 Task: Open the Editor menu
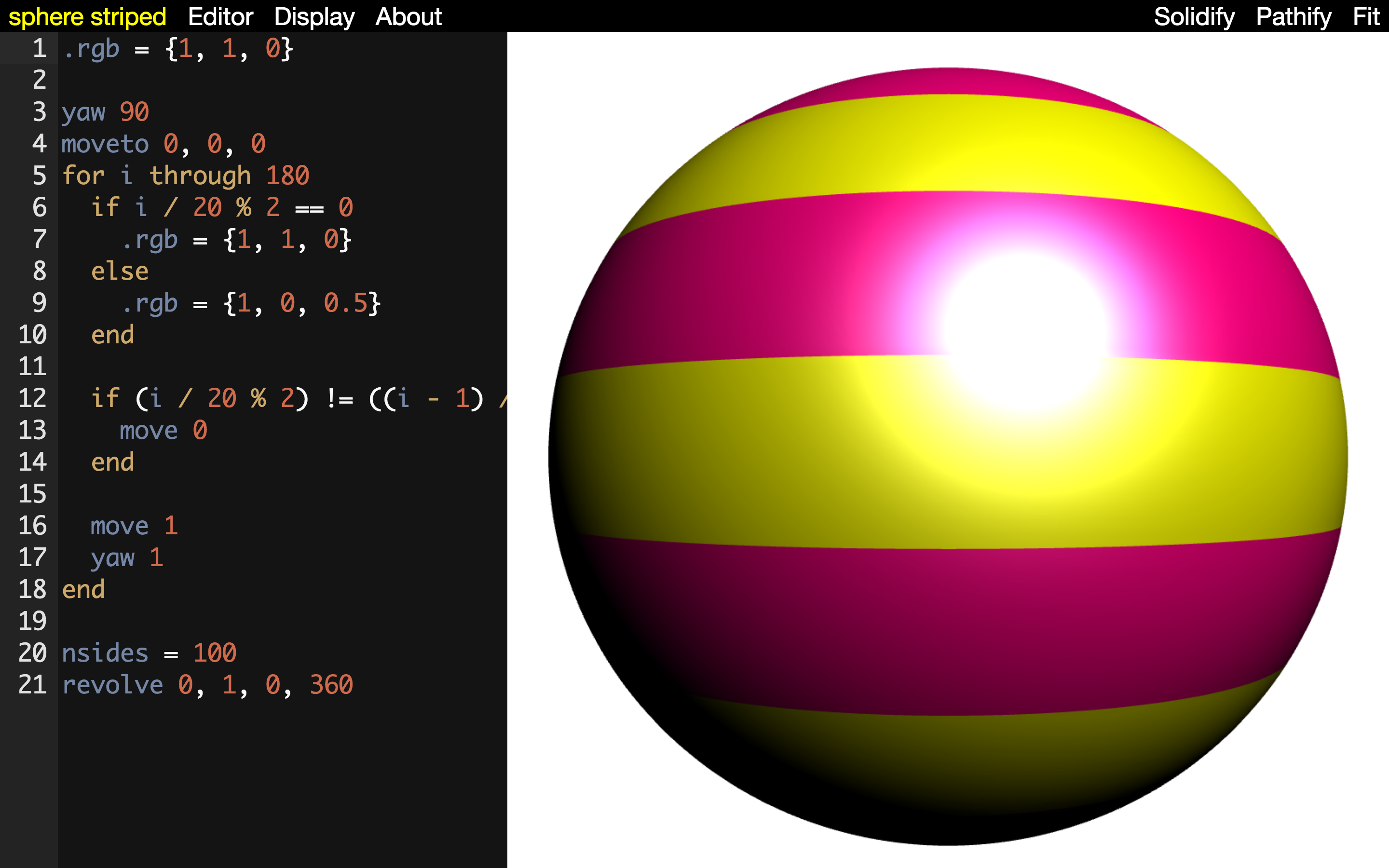coord(220,17)
